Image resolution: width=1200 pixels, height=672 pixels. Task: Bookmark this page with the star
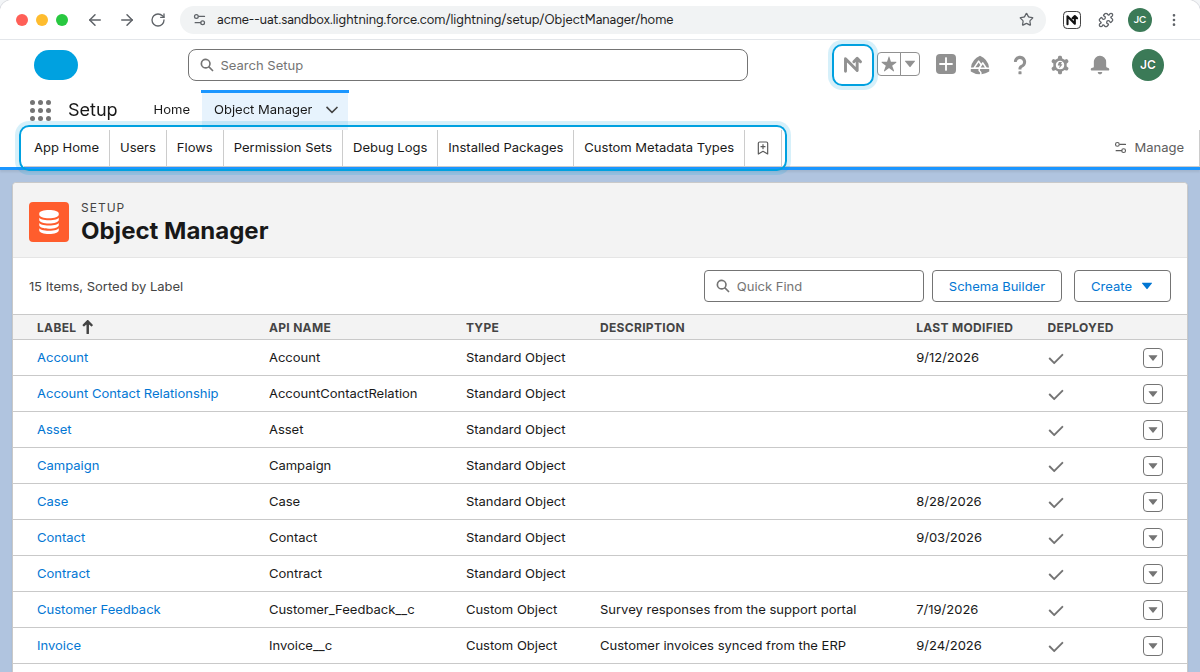click(x=1026, y=20)
